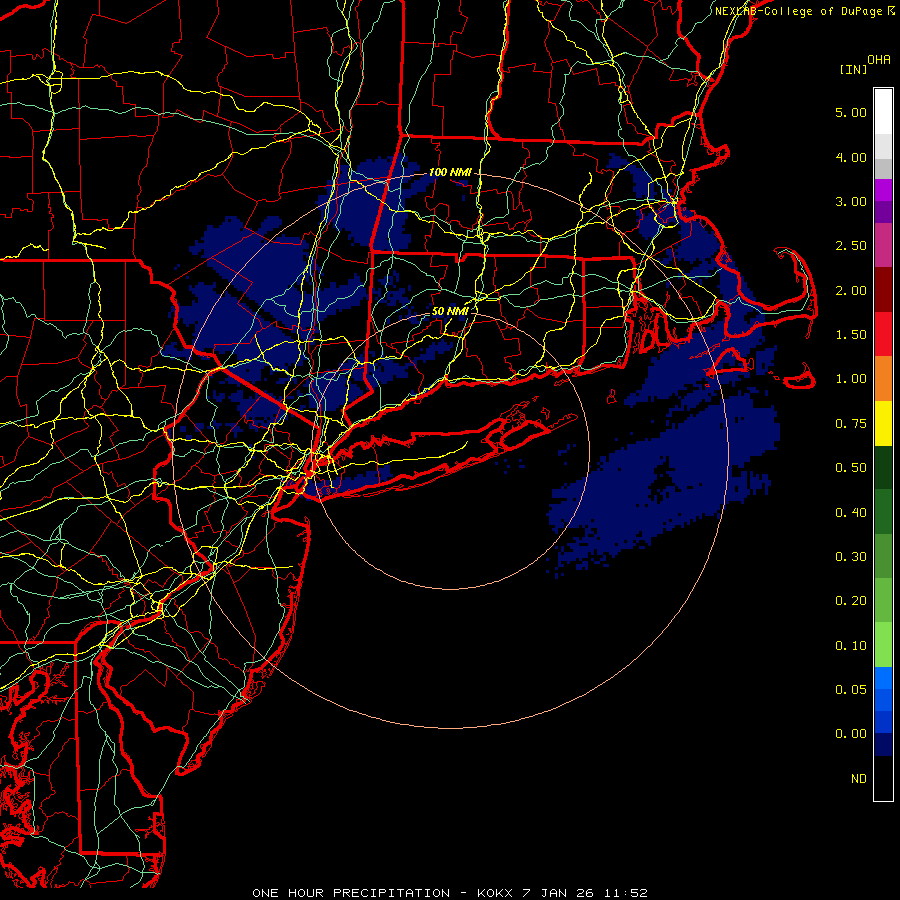This screenshot has width=900, height=900.
Task: Click the NEXLAB-College of DuPage label
Action: pos(805,11)
